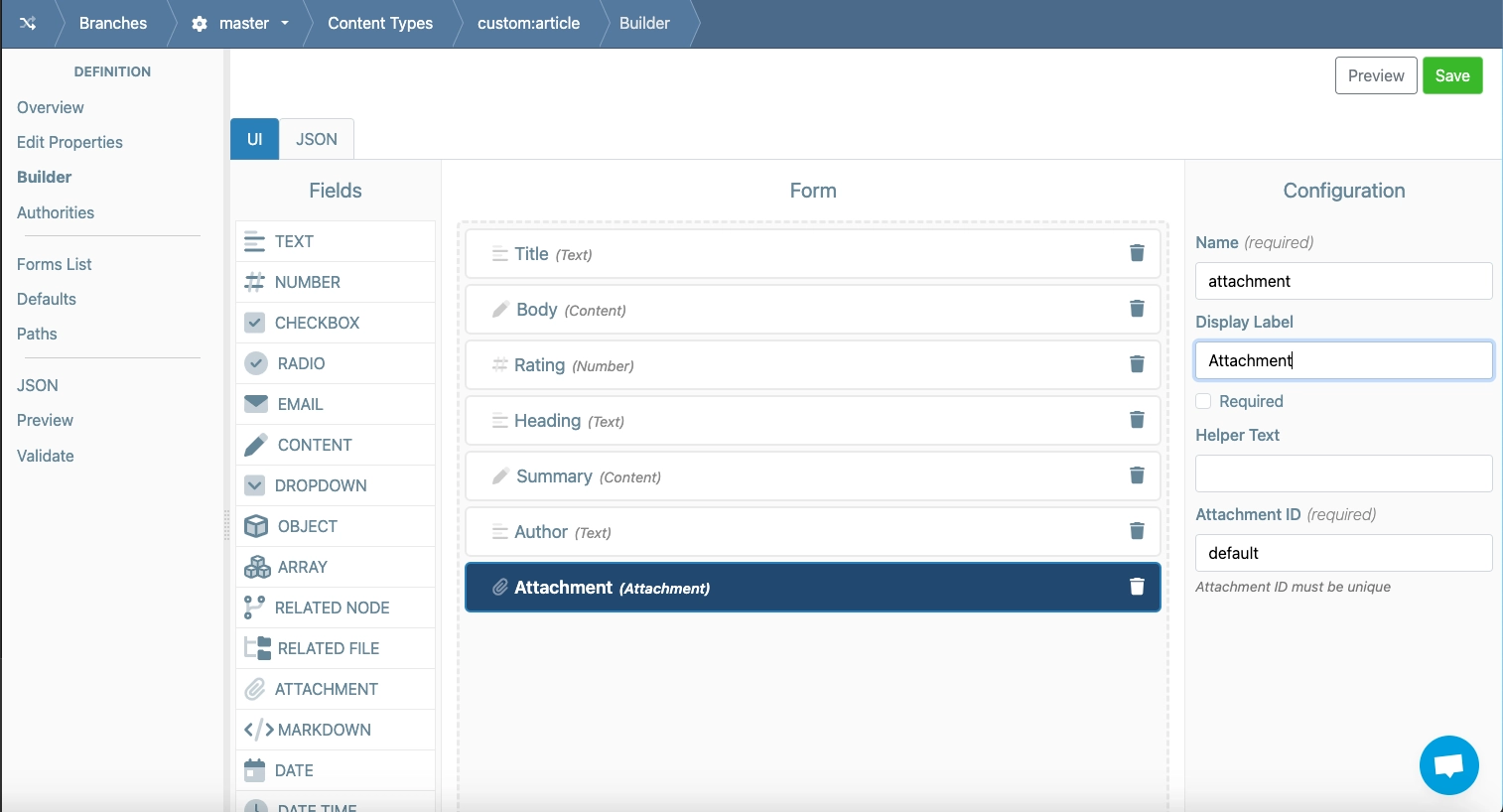Click the paperclip icon for ATTACHMENT field
The width and height of the screenshot is (1503, 812).
click(x=255, y=689)
